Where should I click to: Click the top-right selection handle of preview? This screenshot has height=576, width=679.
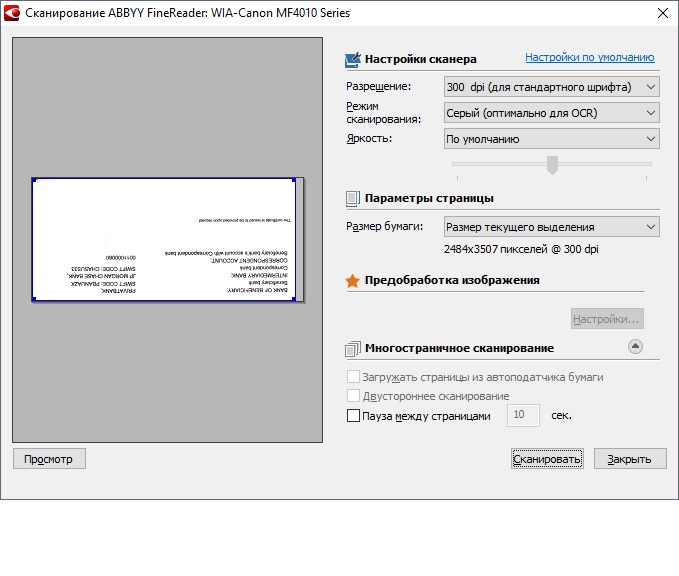point(294,179)
